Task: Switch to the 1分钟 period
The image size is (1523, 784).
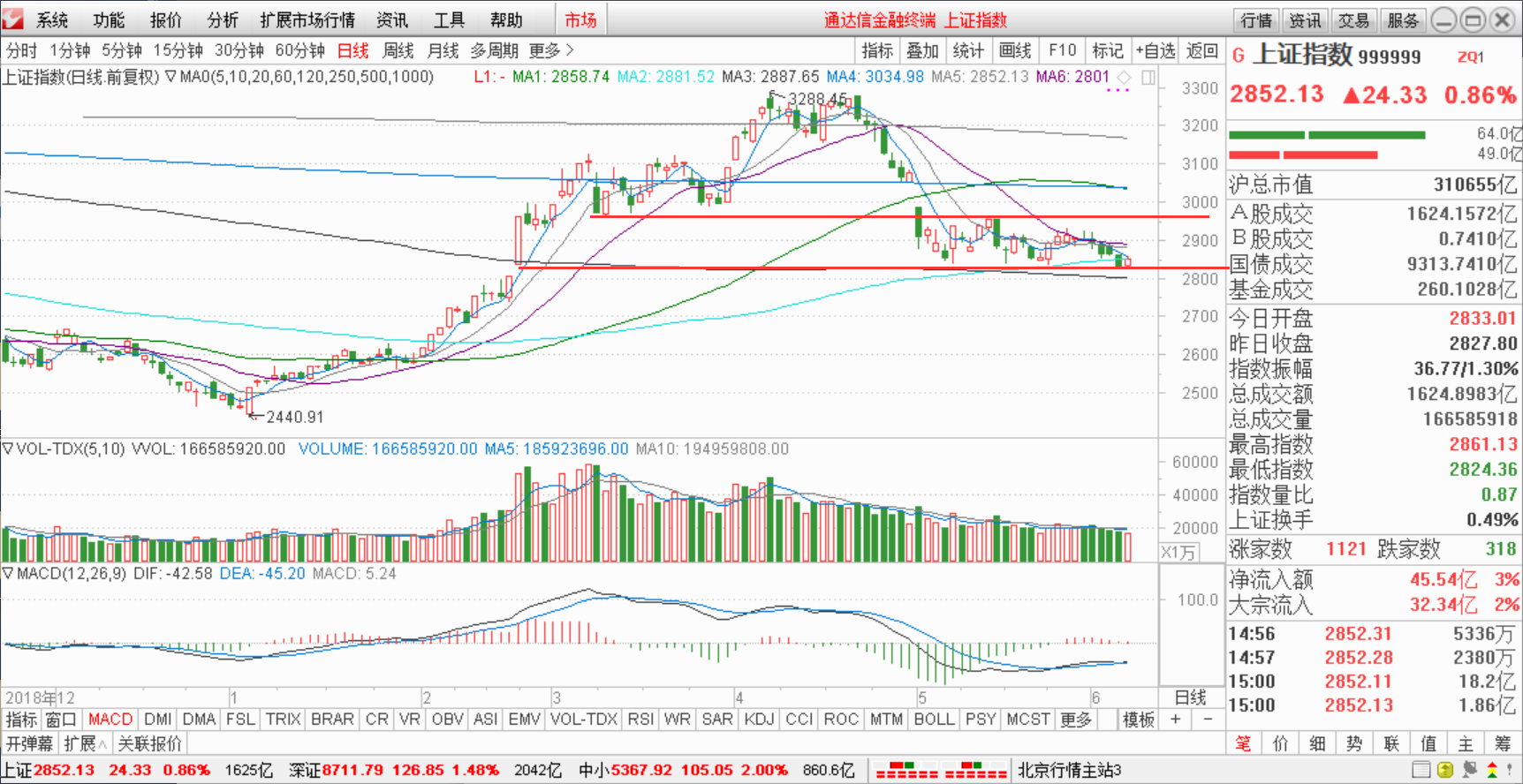Action: [x=70, y=50]
